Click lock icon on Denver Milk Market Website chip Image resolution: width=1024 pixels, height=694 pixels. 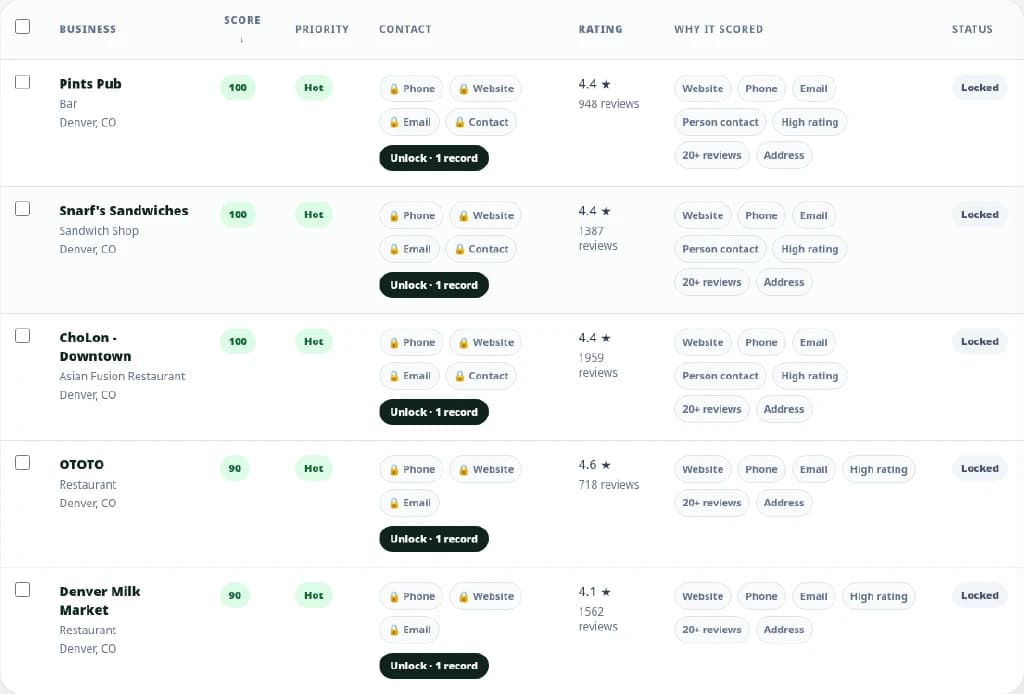tap(464, 597)
